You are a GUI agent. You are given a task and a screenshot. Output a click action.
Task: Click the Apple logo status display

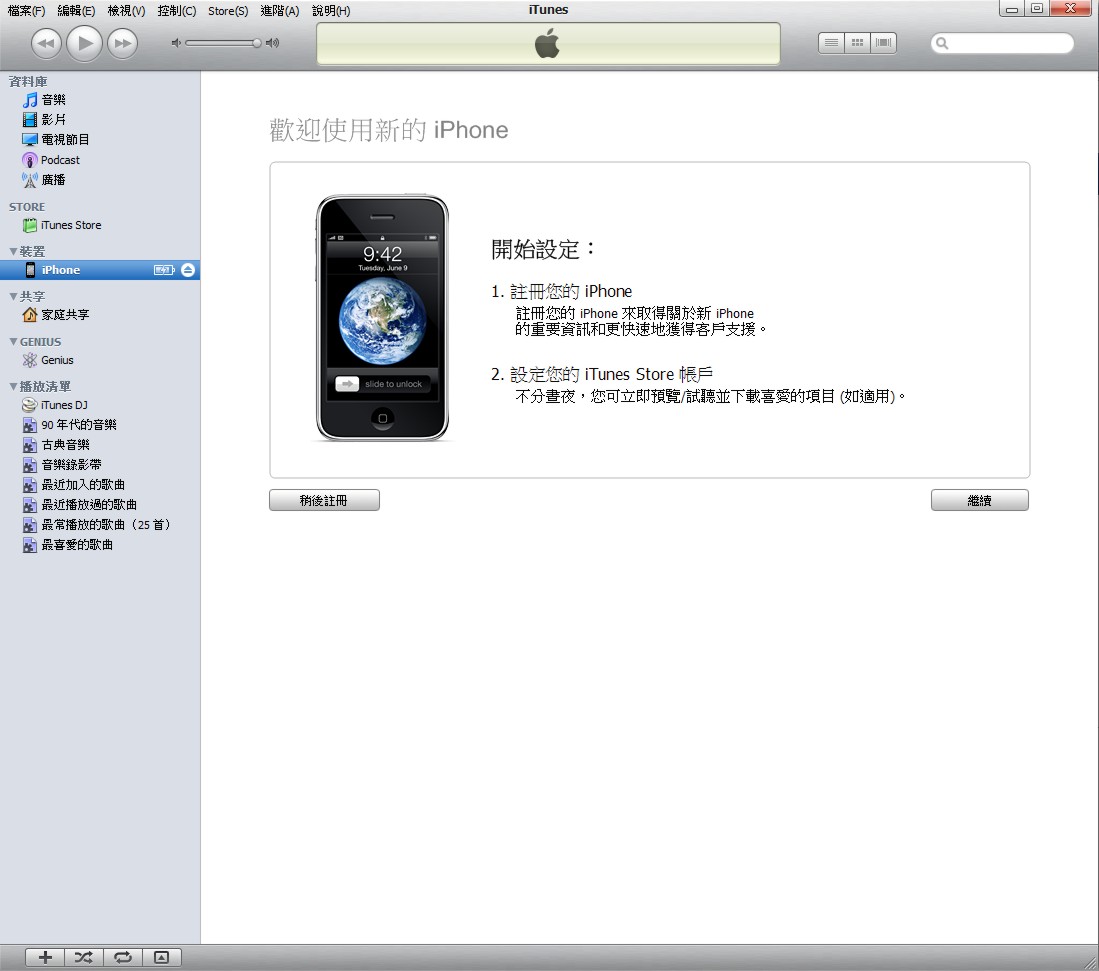(548, 43)
